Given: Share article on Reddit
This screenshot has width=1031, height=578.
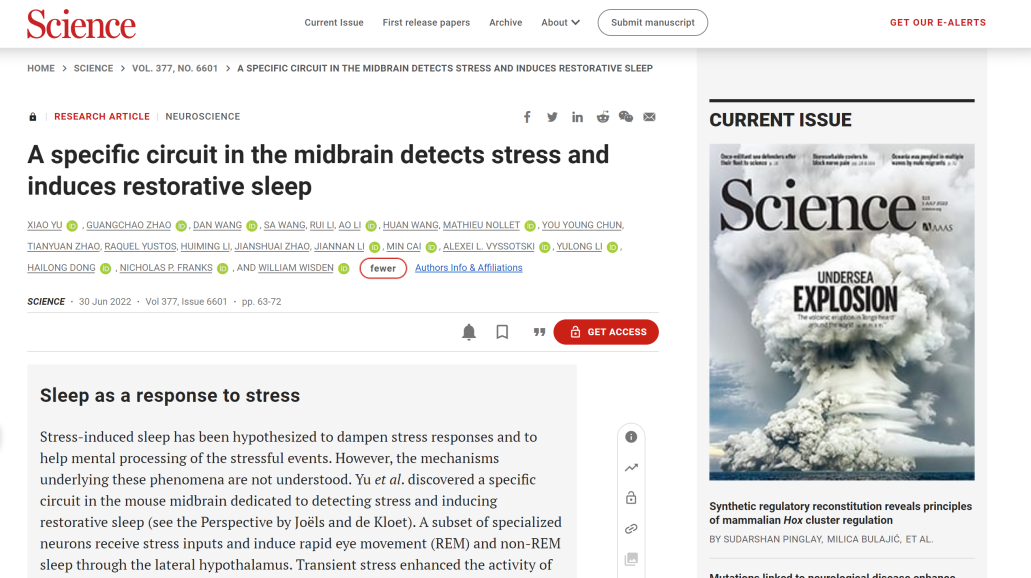Looking at the screenshot, I should point(602,117).
